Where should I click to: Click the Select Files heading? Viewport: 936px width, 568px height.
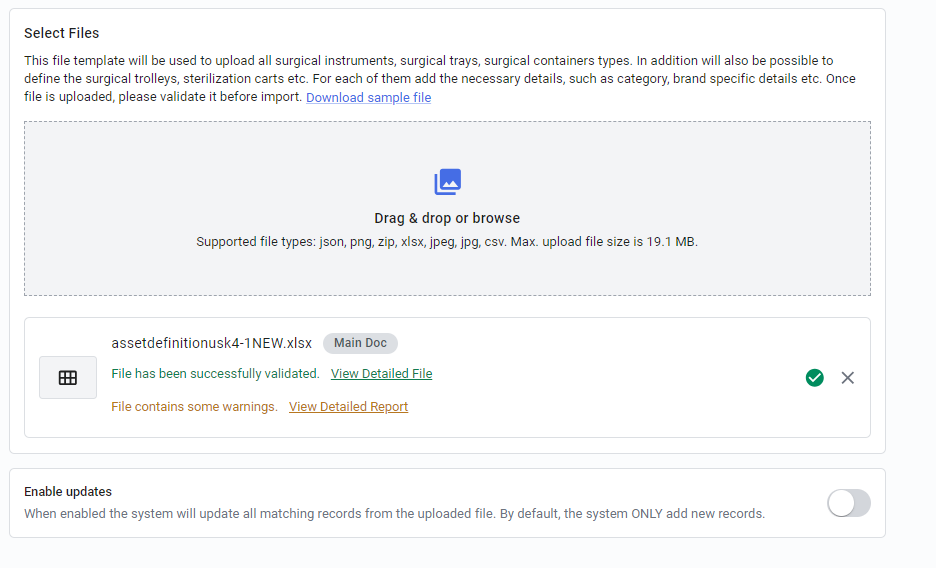pyautogui.click(x=61, y=33)
